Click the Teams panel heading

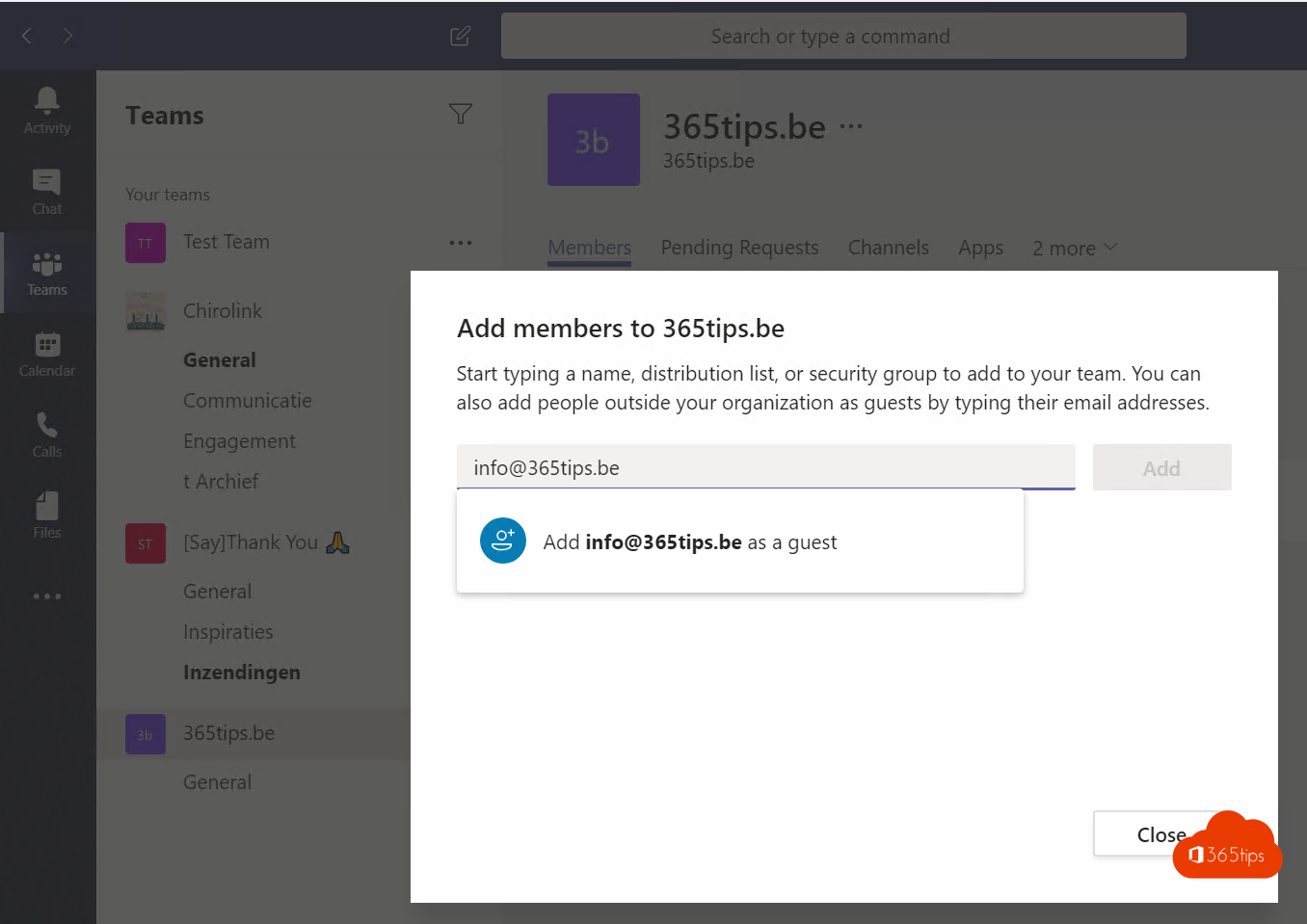(165, 116)
